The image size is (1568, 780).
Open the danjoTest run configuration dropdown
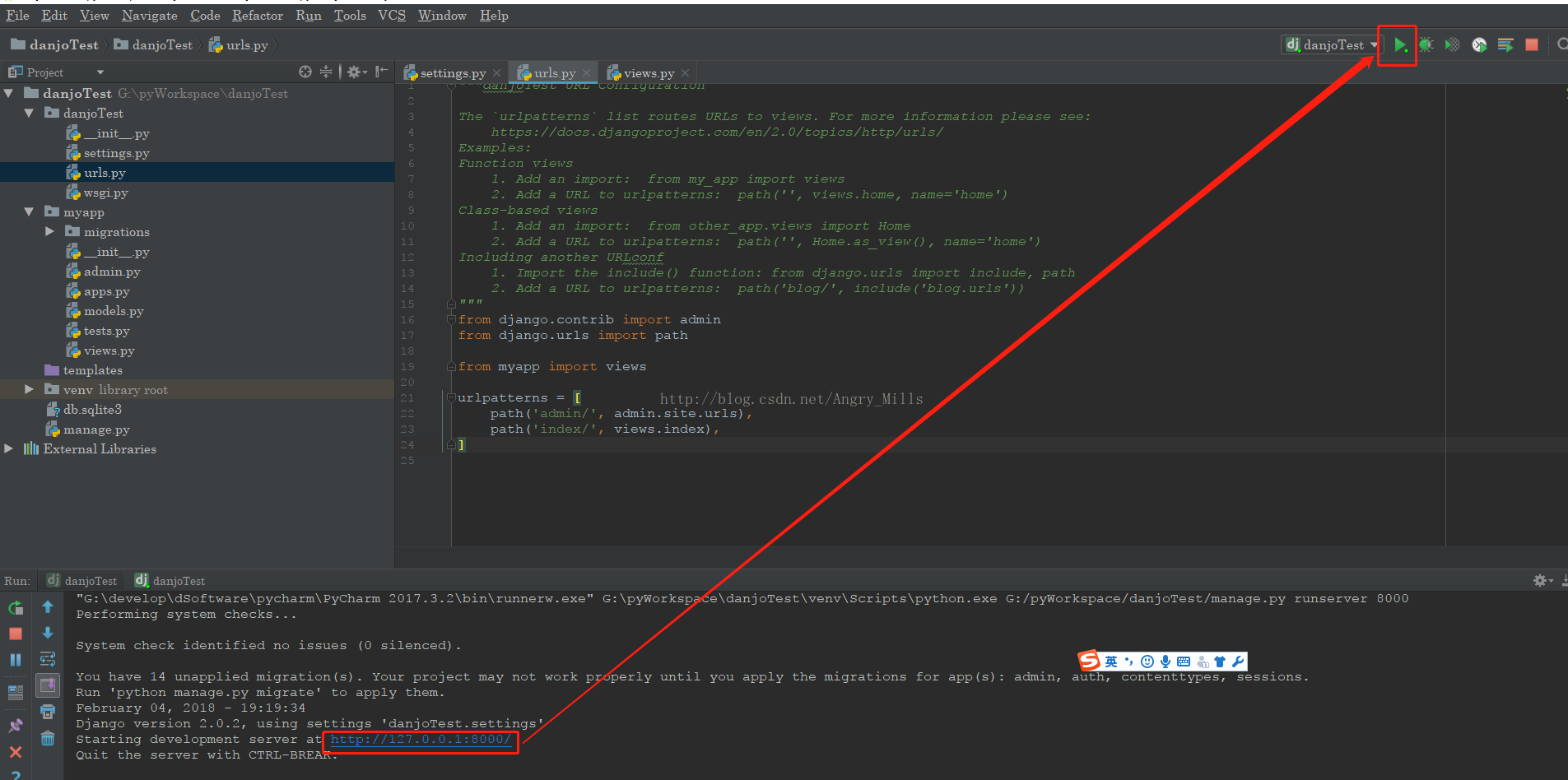1331,45
